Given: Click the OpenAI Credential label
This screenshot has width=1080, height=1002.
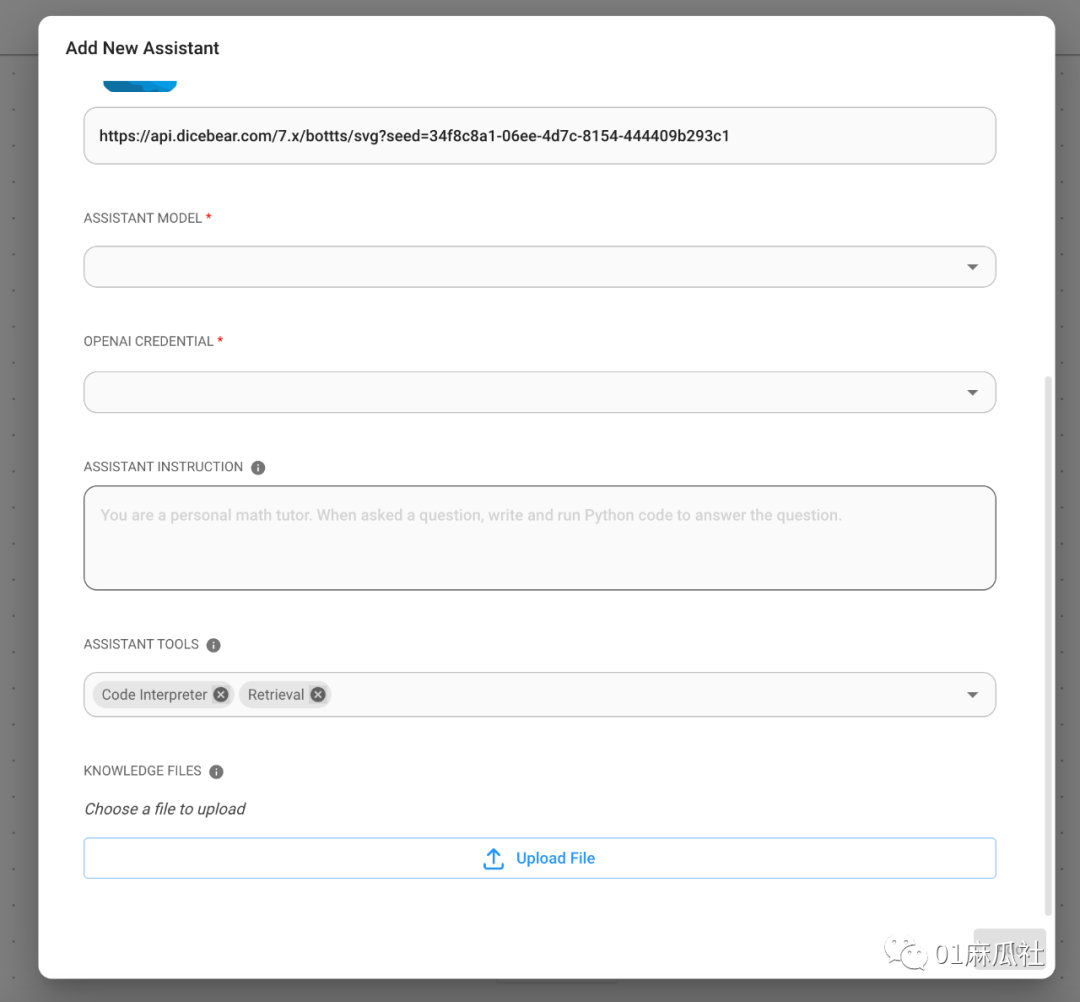Looking at the screenshot, I should (148, 342).
